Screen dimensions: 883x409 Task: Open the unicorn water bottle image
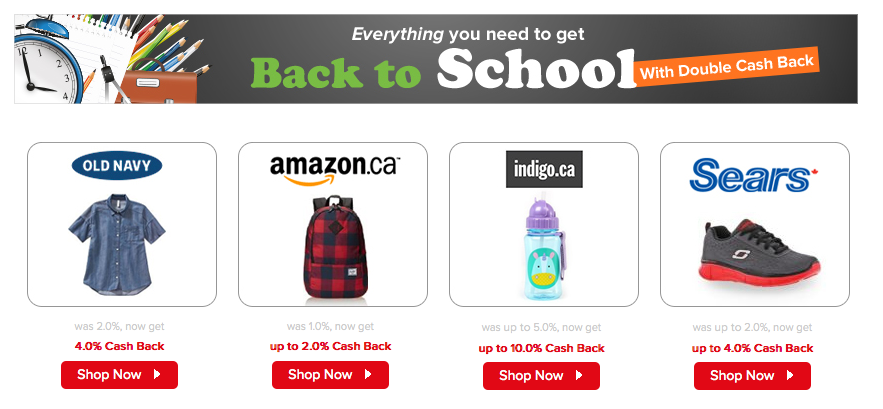pos(543,248)
